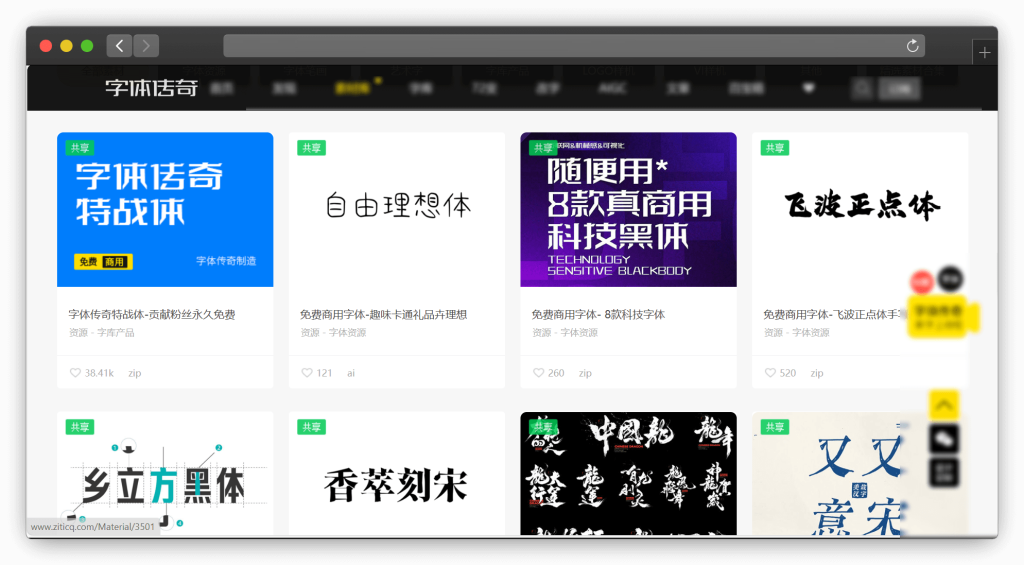The height and width of the screenshot is (565, 1024).
Task: Click the zip label beside 520
Action: [x=817, y=373]
